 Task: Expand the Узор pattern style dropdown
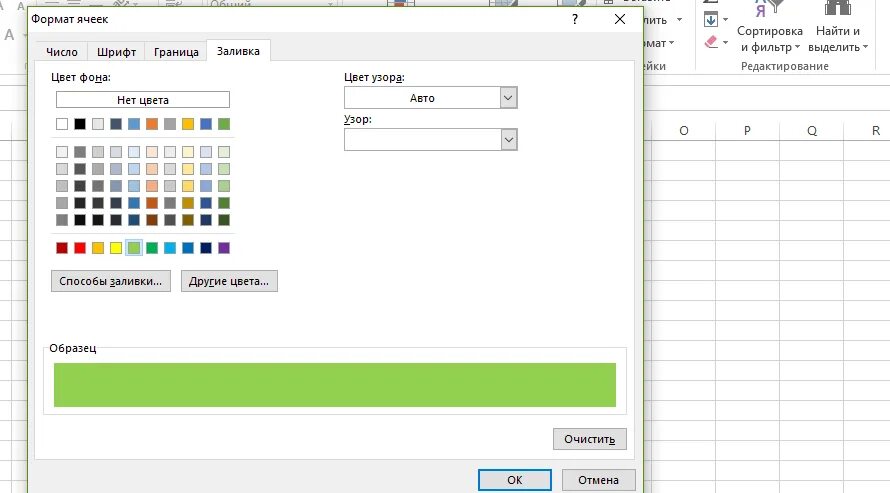(x=509, y=140)
